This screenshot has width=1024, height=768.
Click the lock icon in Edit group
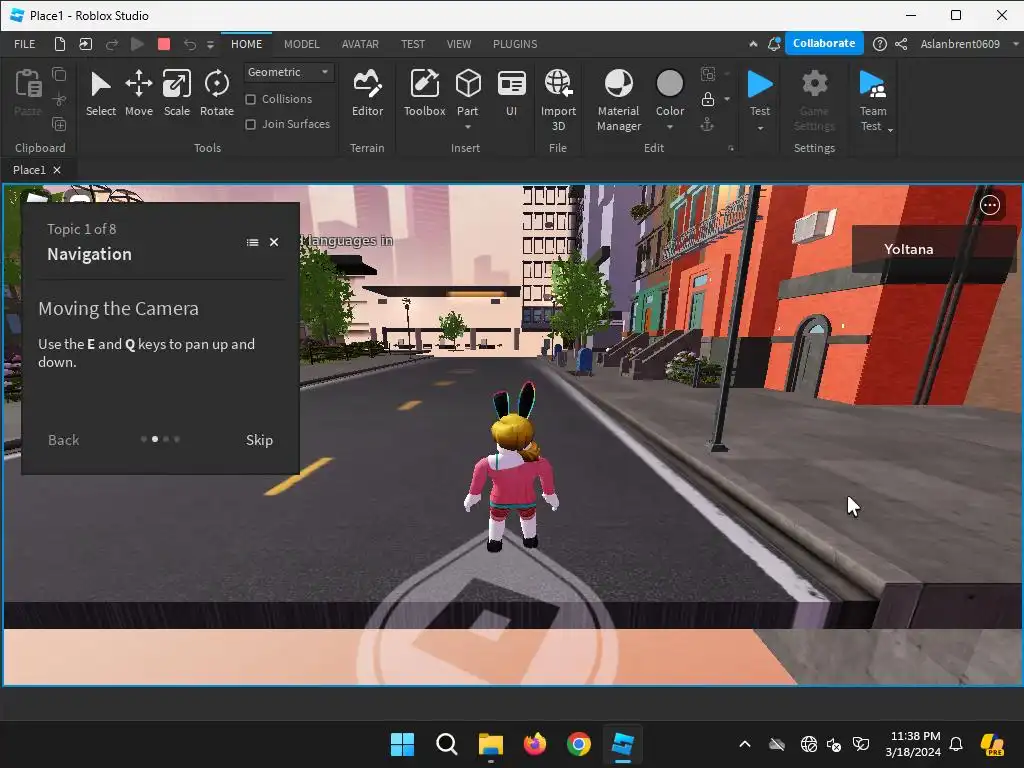(707, 99)
